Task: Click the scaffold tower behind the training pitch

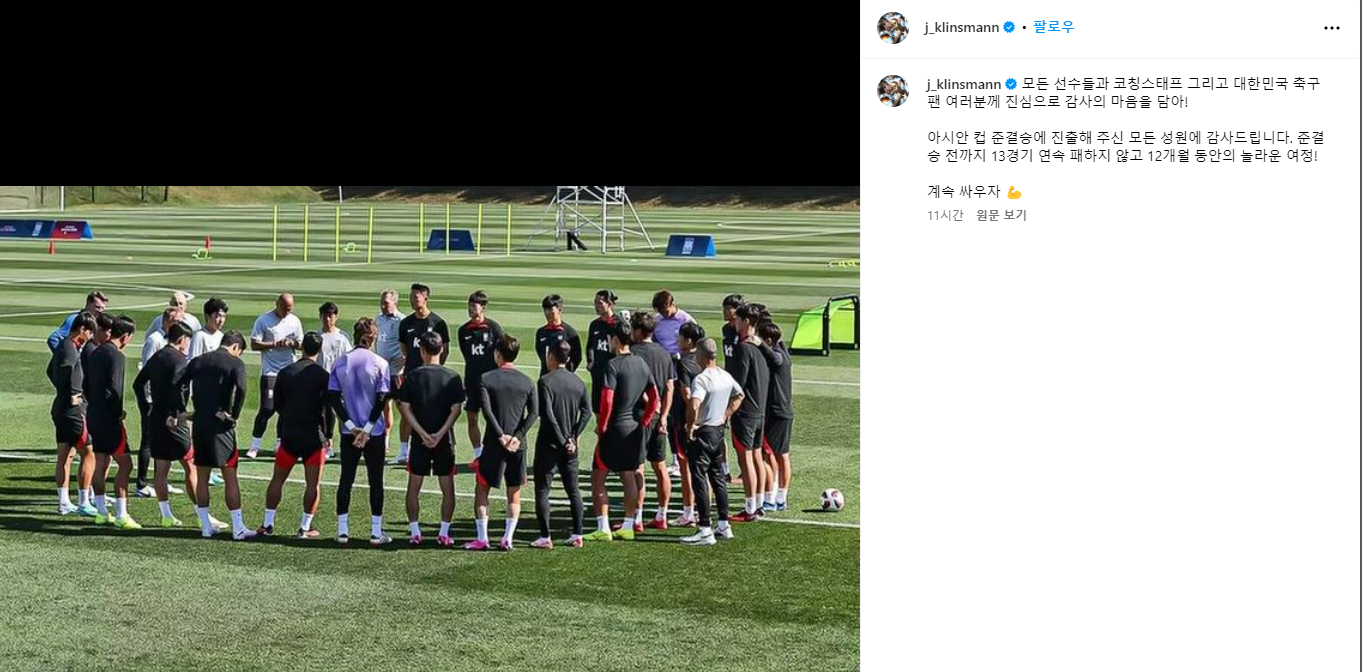Action: point(589,218)
